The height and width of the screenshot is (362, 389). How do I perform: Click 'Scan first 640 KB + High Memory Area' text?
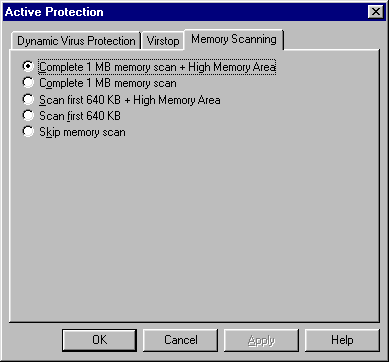(130, 100)
